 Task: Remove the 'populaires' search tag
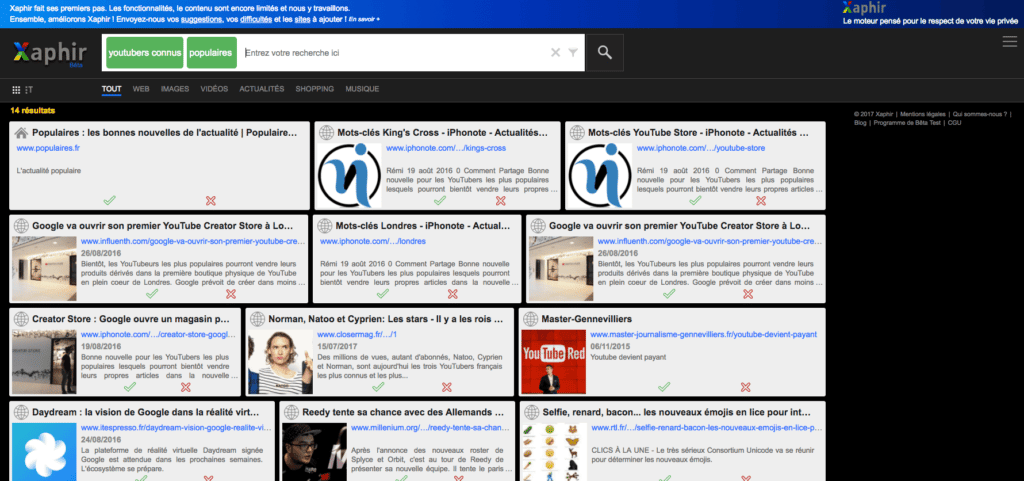210,52
